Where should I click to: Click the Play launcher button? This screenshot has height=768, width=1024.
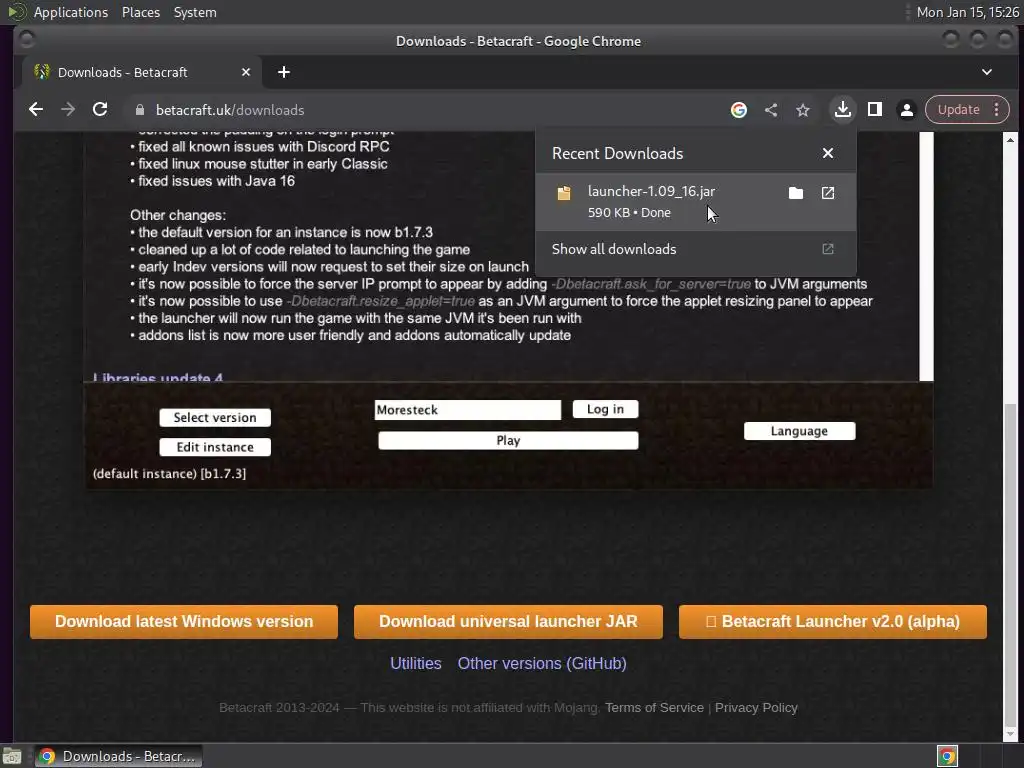[x=508, y=440]
